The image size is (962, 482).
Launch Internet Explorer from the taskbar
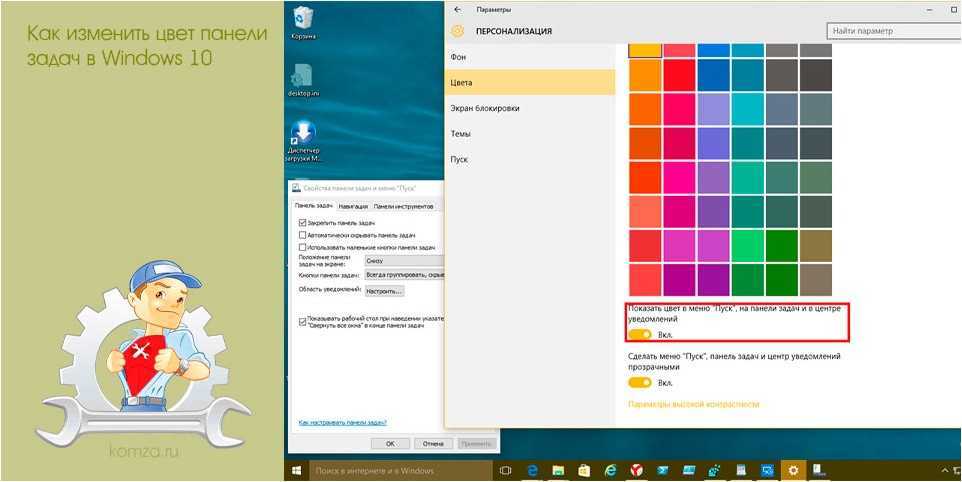pos(610,470)
